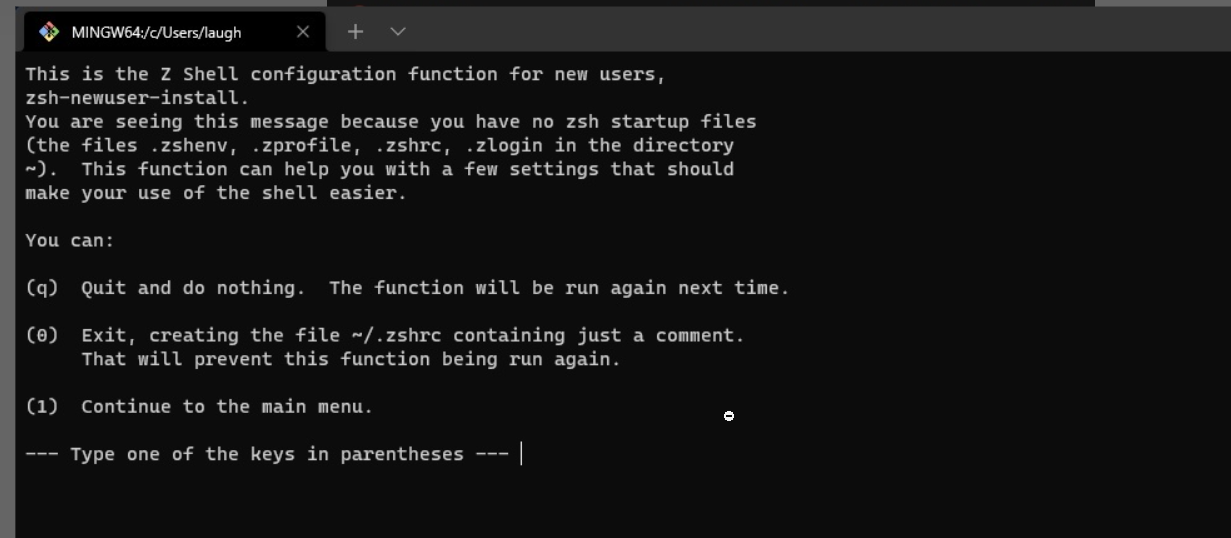The image size is (1231, 538).
Task: Close the MINGW64 terminal tab
Action: tap(303, 32)
